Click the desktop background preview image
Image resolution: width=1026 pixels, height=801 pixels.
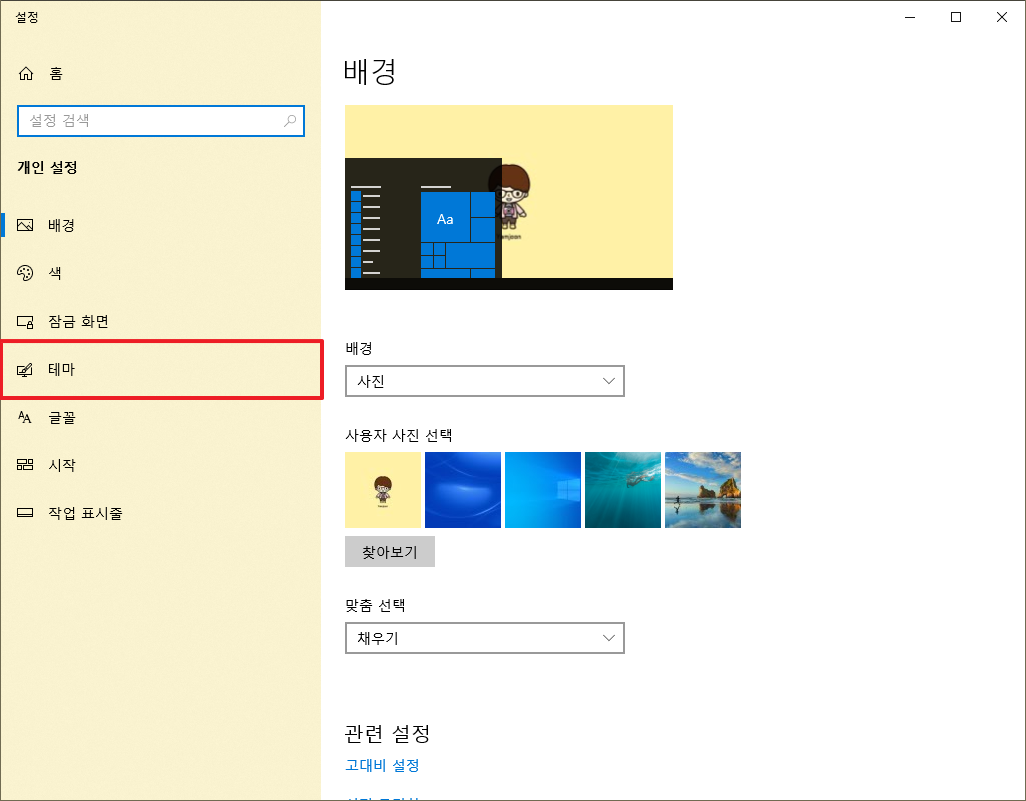509,197
